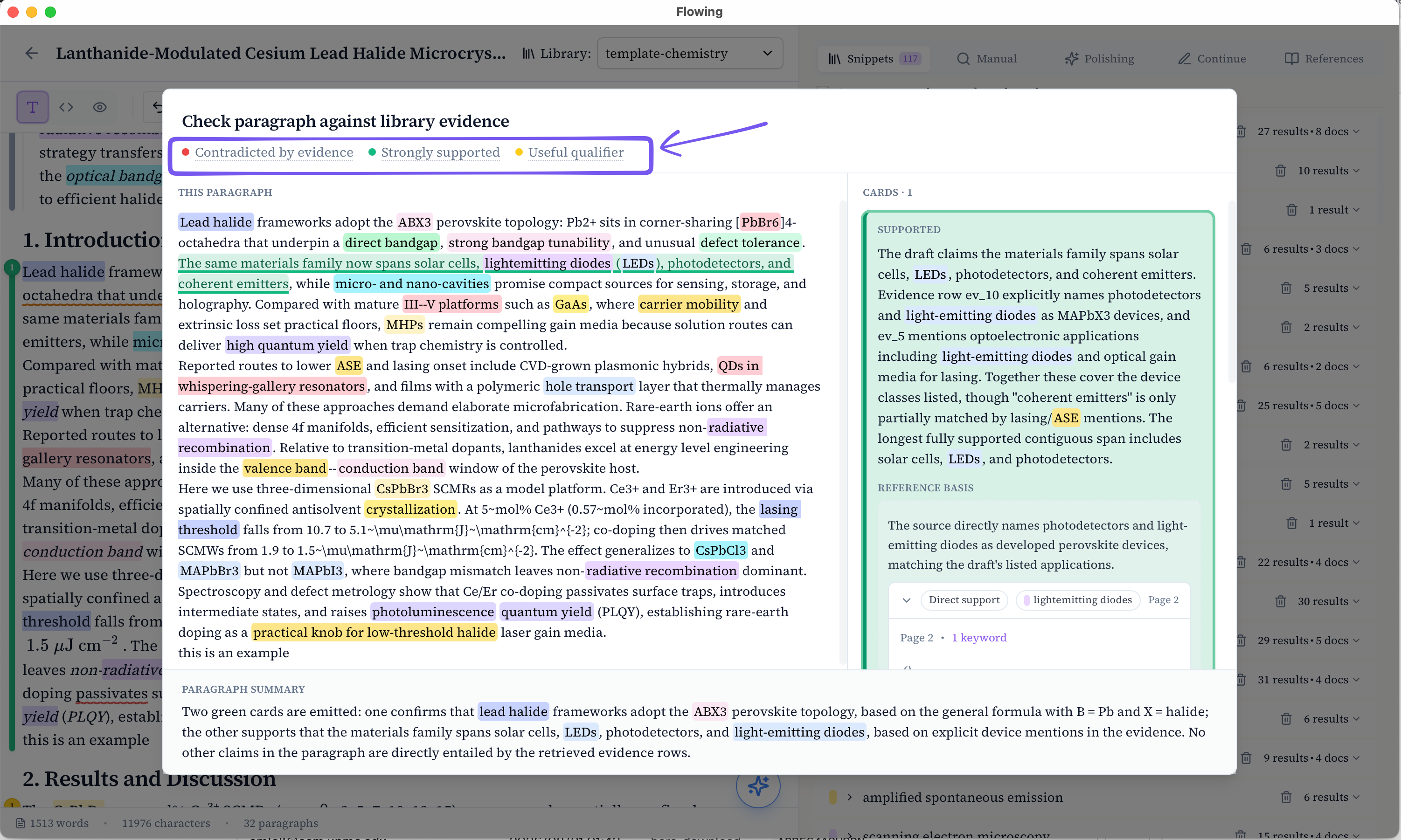This screenshot has height=840, width=1401.
Task: Click the green paragraph marker badge in editor
Action: (12, 267)
